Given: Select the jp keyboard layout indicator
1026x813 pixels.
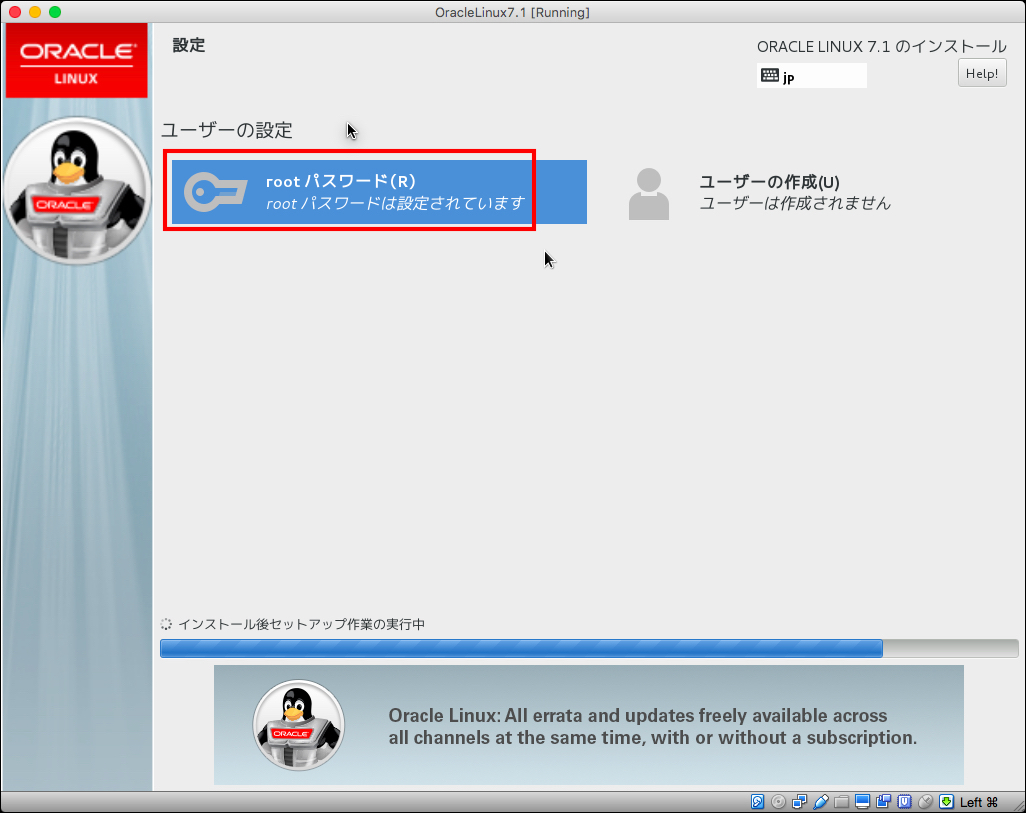Looking at the screenshot, I should (811, 76).
